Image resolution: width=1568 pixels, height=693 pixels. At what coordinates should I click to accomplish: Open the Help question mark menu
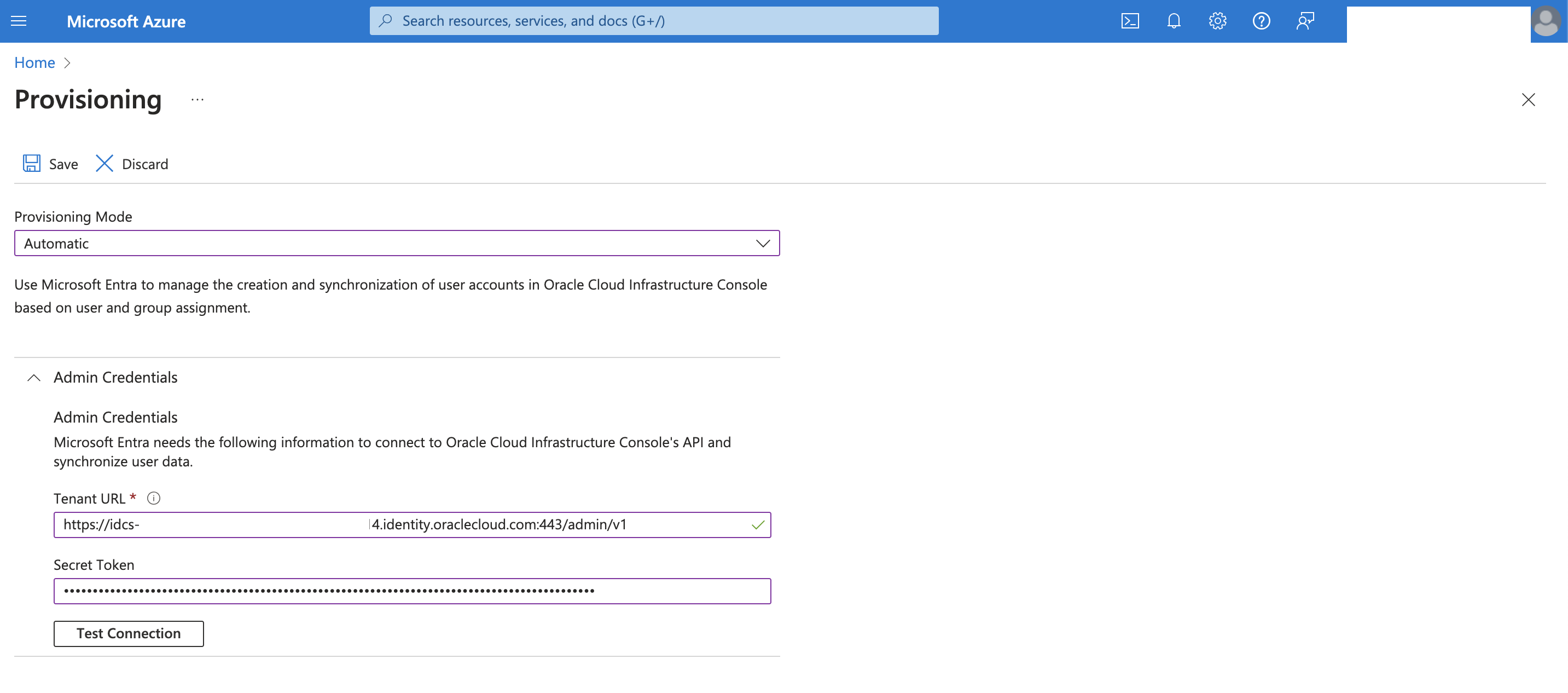point(1261,21)
